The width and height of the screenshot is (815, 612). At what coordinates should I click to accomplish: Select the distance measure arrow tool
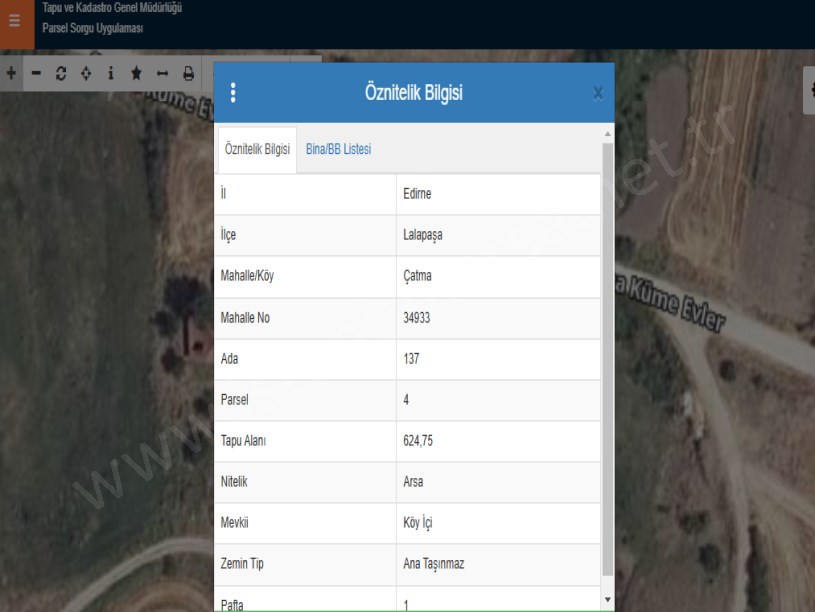(162, 73)
